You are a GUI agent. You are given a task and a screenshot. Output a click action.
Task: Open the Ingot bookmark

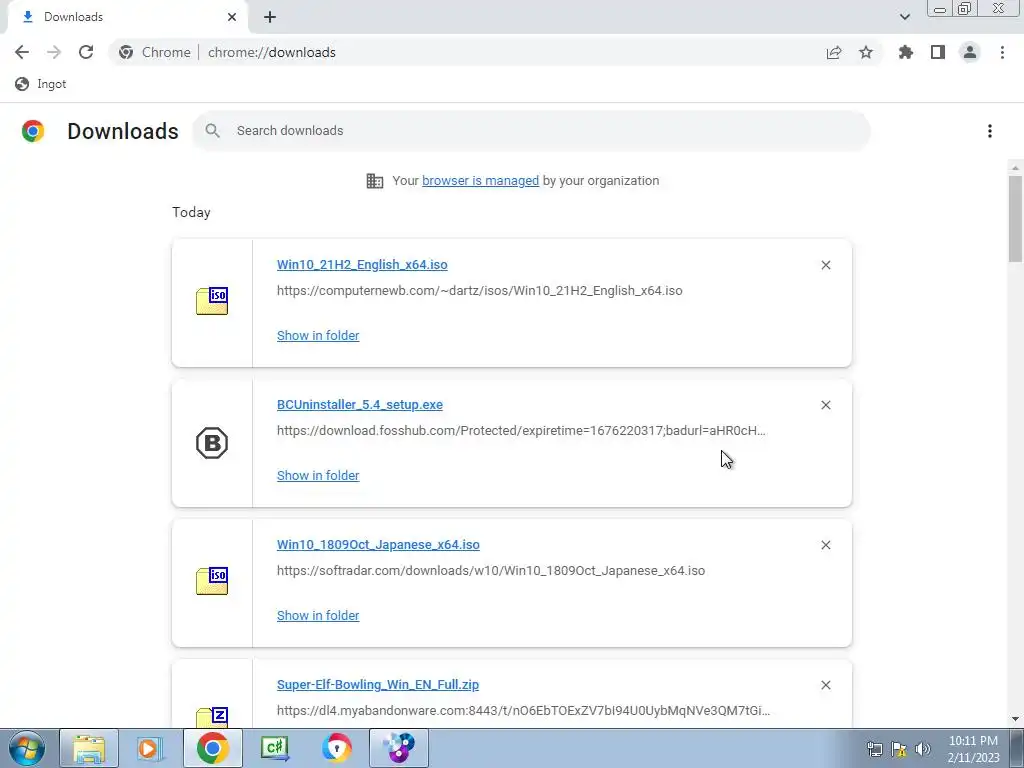pyautogui.click(x=41, y=84)
